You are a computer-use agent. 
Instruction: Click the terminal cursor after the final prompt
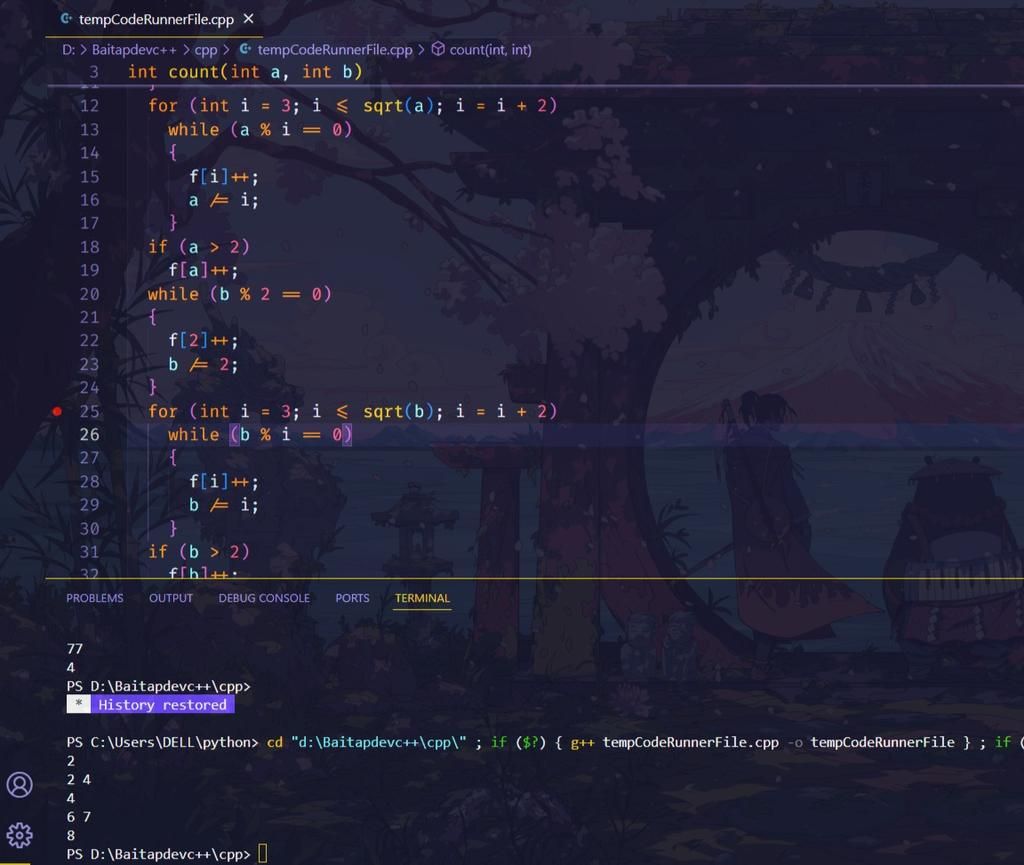263,853
